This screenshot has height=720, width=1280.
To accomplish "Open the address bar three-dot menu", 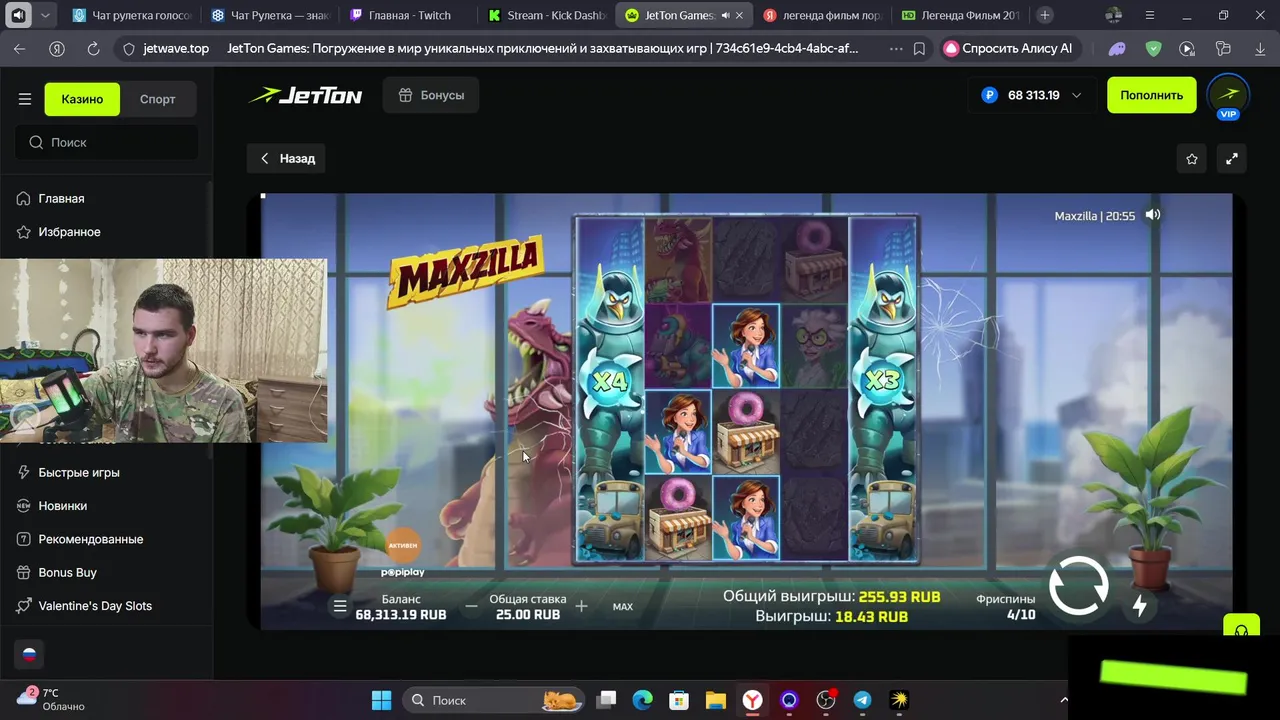I will [x=895, y=48].
